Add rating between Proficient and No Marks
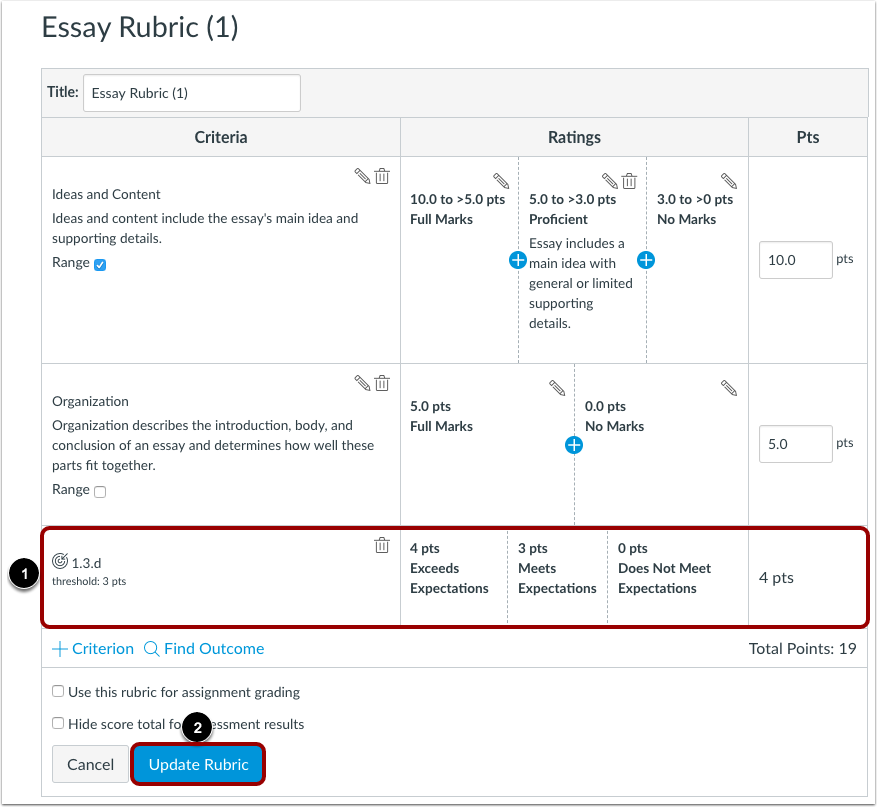877x807 pixels. [x=646, y=260]
